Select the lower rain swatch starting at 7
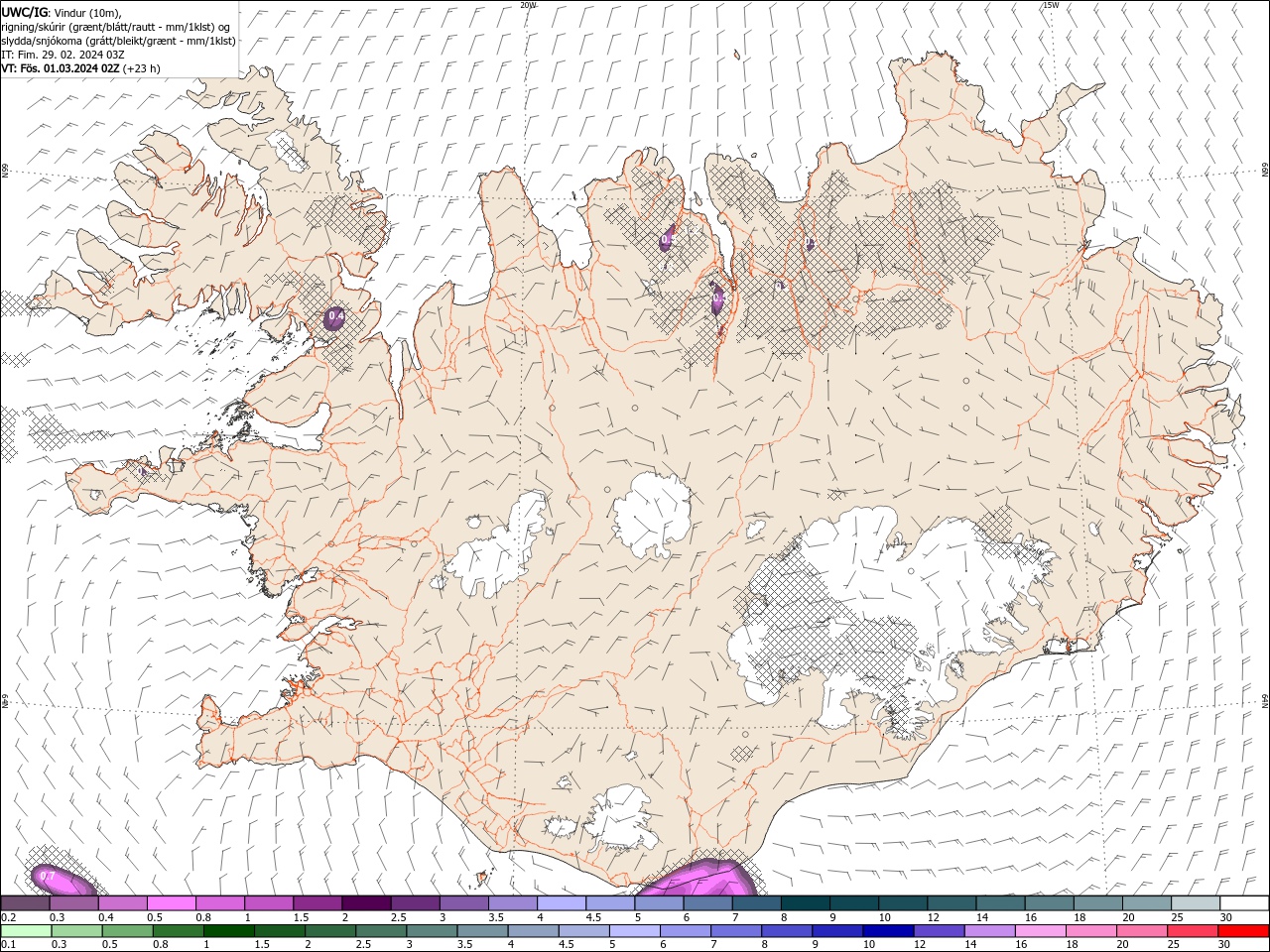This screenshot has height=952, width=1270. tap(736, 931)
